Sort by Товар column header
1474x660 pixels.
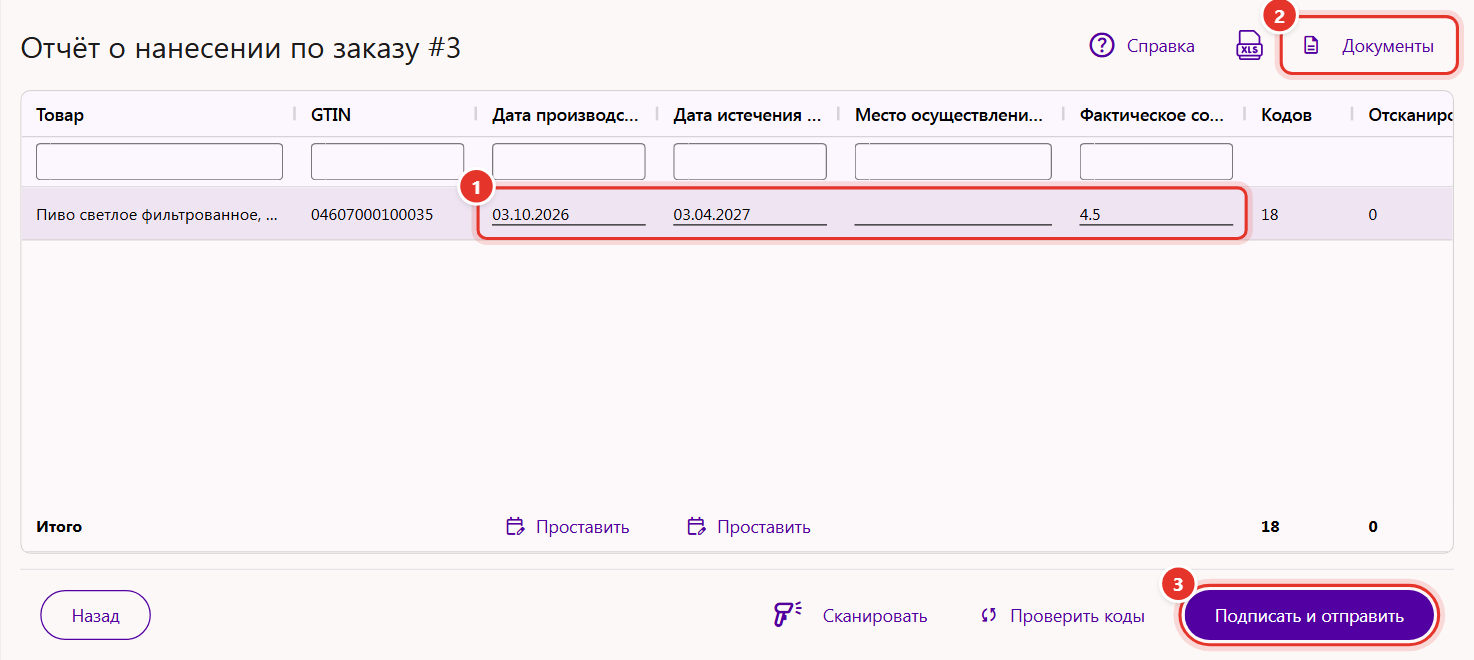60,115
